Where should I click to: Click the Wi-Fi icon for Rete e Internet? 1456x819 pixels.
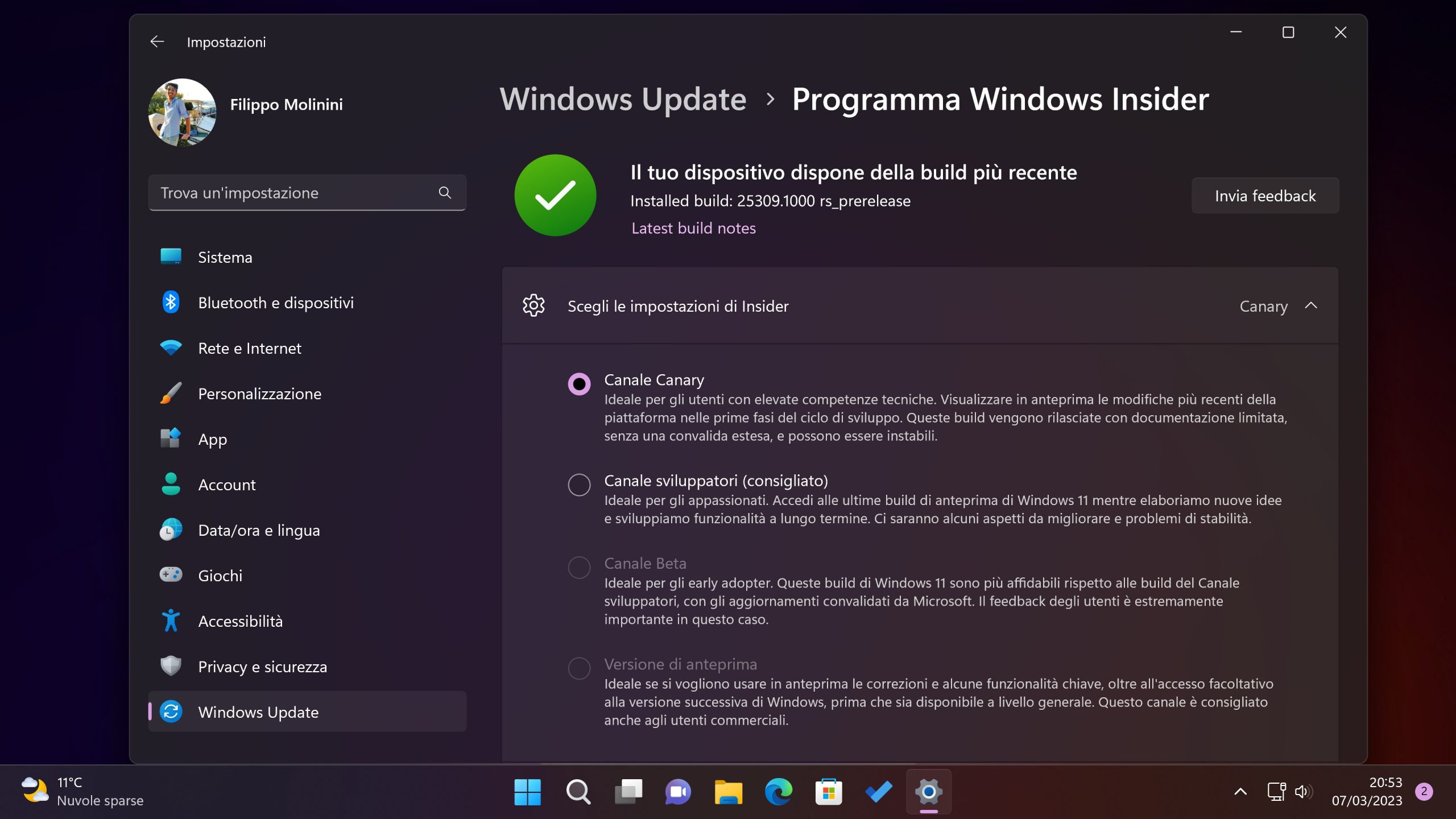(171, 348)
